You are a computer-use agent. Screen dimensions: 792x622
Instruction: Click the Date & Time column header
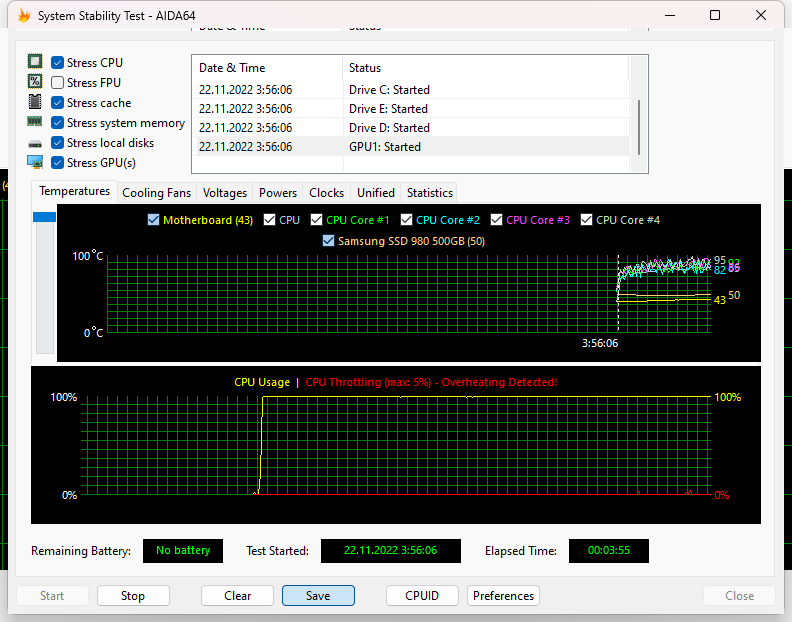(267, 68)
